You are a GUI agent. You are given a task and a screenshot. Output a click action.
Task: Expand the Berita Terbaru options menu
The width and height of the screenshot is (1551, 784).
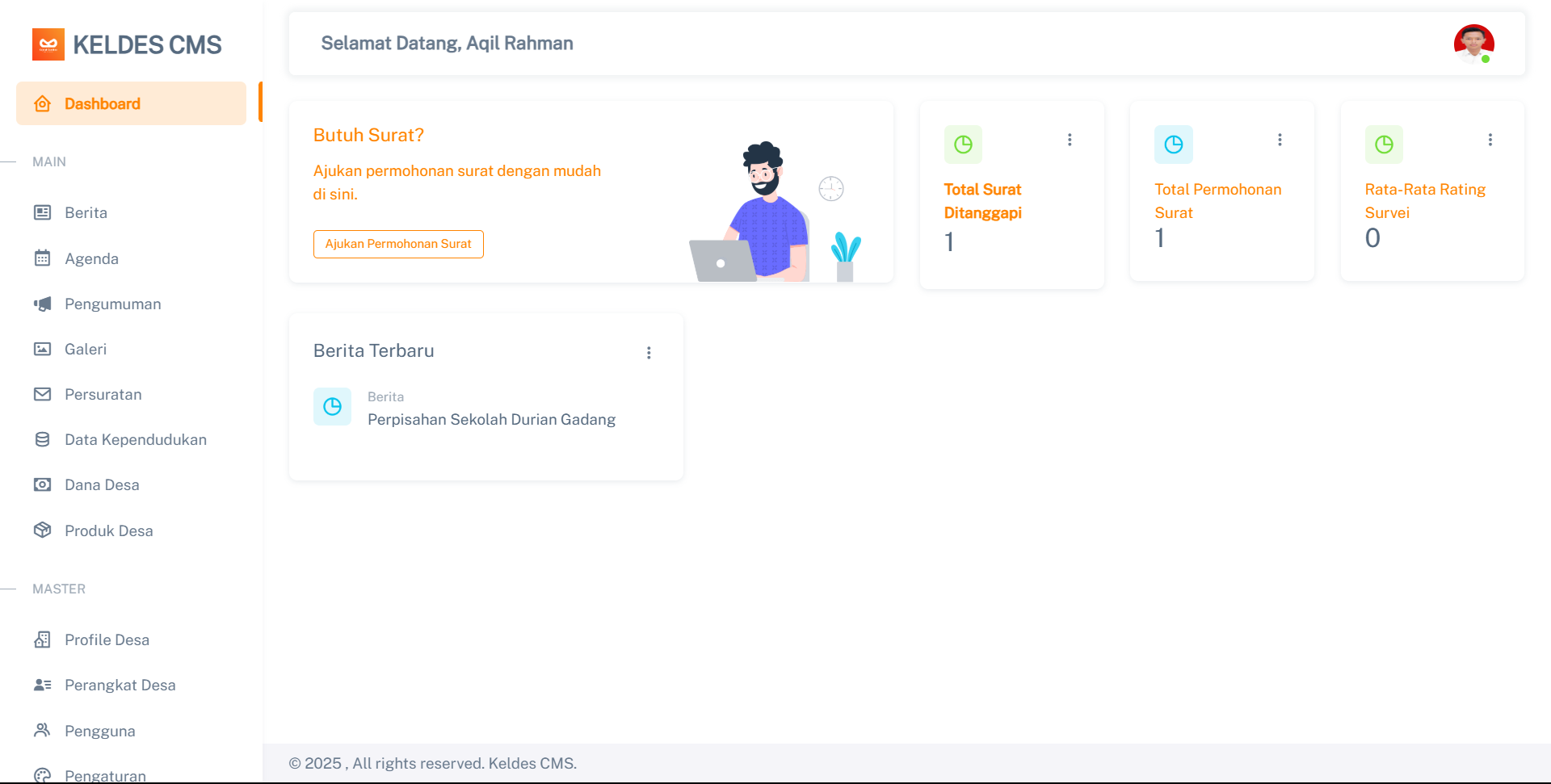pos(649,353)
